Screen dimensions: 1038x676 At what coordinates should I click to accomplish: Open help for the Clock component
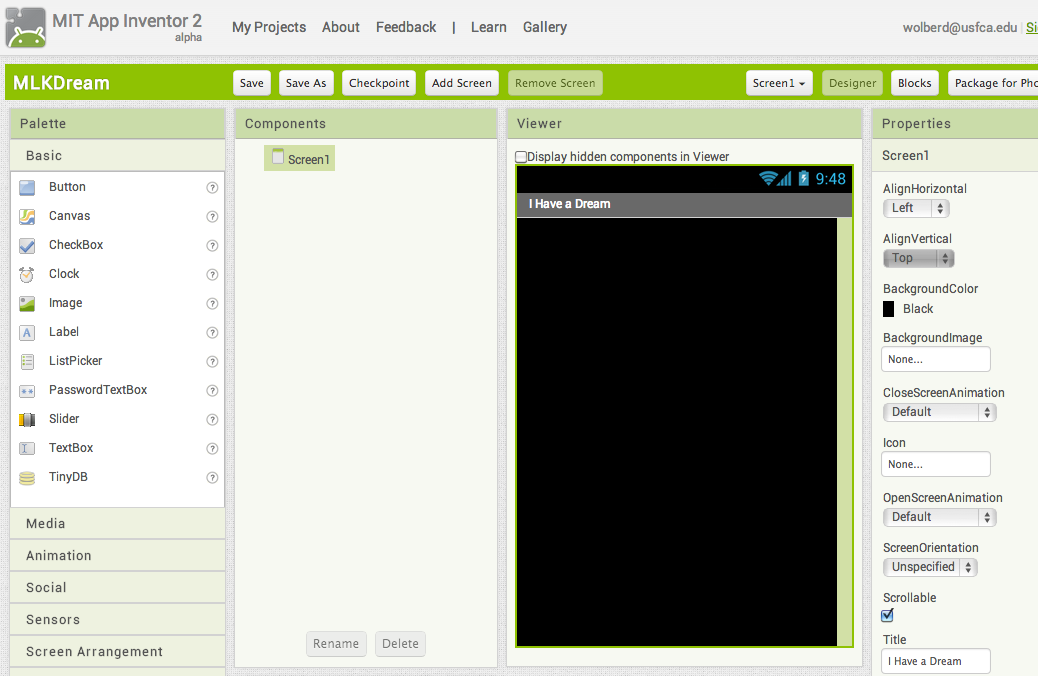point(212,274)
